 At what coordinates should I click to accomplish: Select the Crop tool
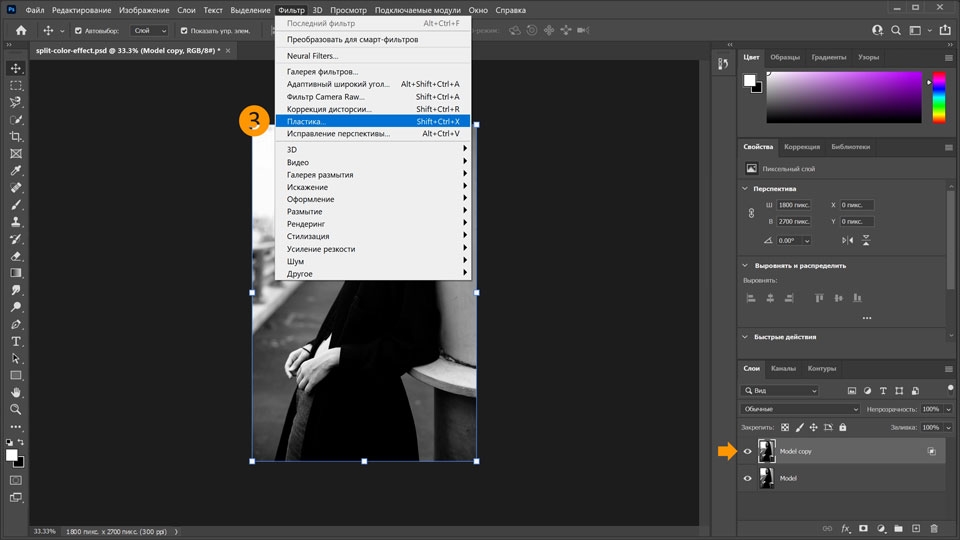16,137
